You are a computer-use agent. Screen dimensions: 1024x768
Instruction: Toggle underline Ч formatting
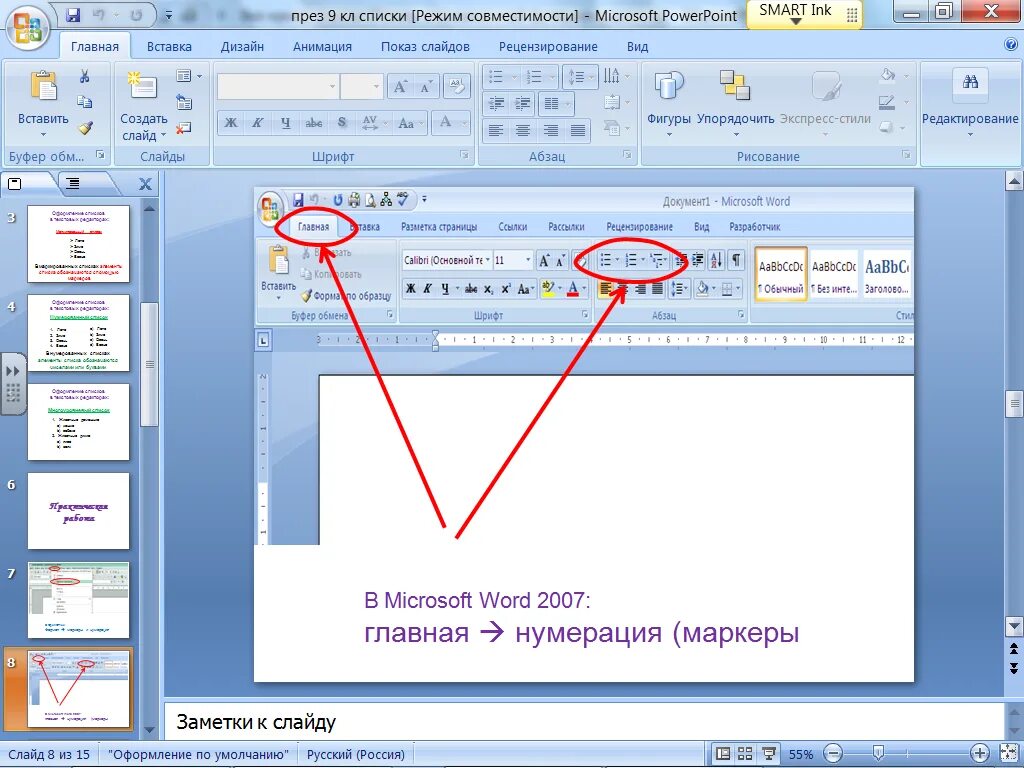click(285, 122)
